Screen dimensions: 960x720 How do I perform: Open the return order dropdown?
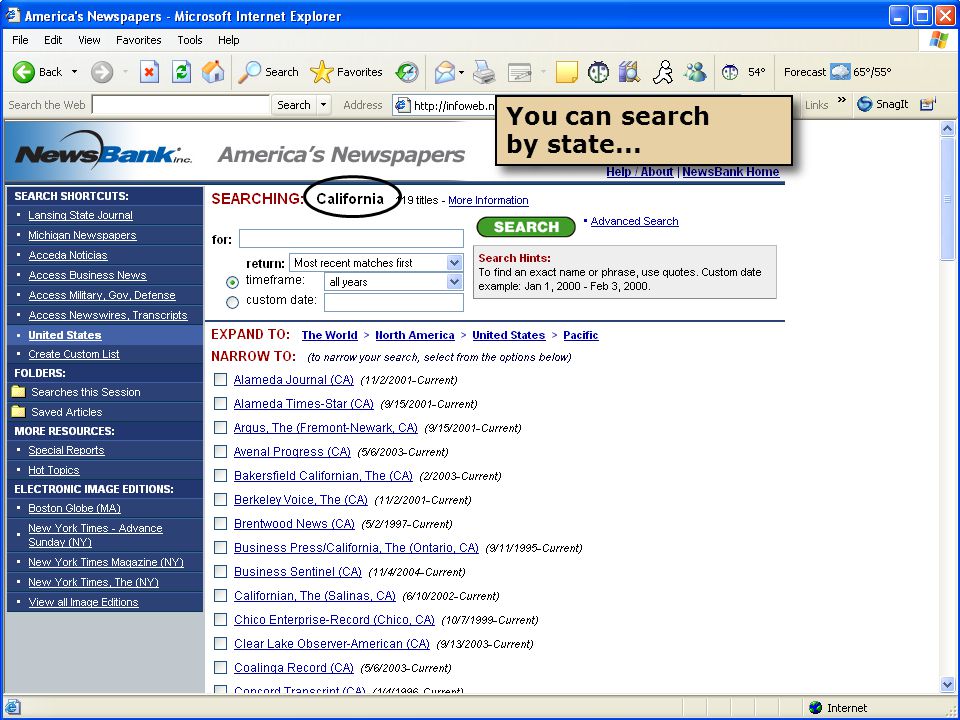click(x=454, y=263)
